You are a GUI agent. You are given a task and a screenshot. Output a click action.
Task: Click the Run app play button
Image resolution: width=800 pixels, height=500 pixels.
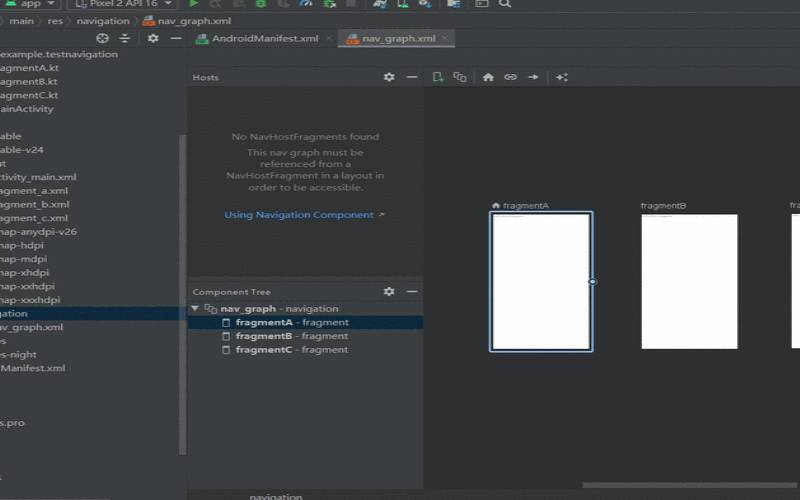[194, 4]
